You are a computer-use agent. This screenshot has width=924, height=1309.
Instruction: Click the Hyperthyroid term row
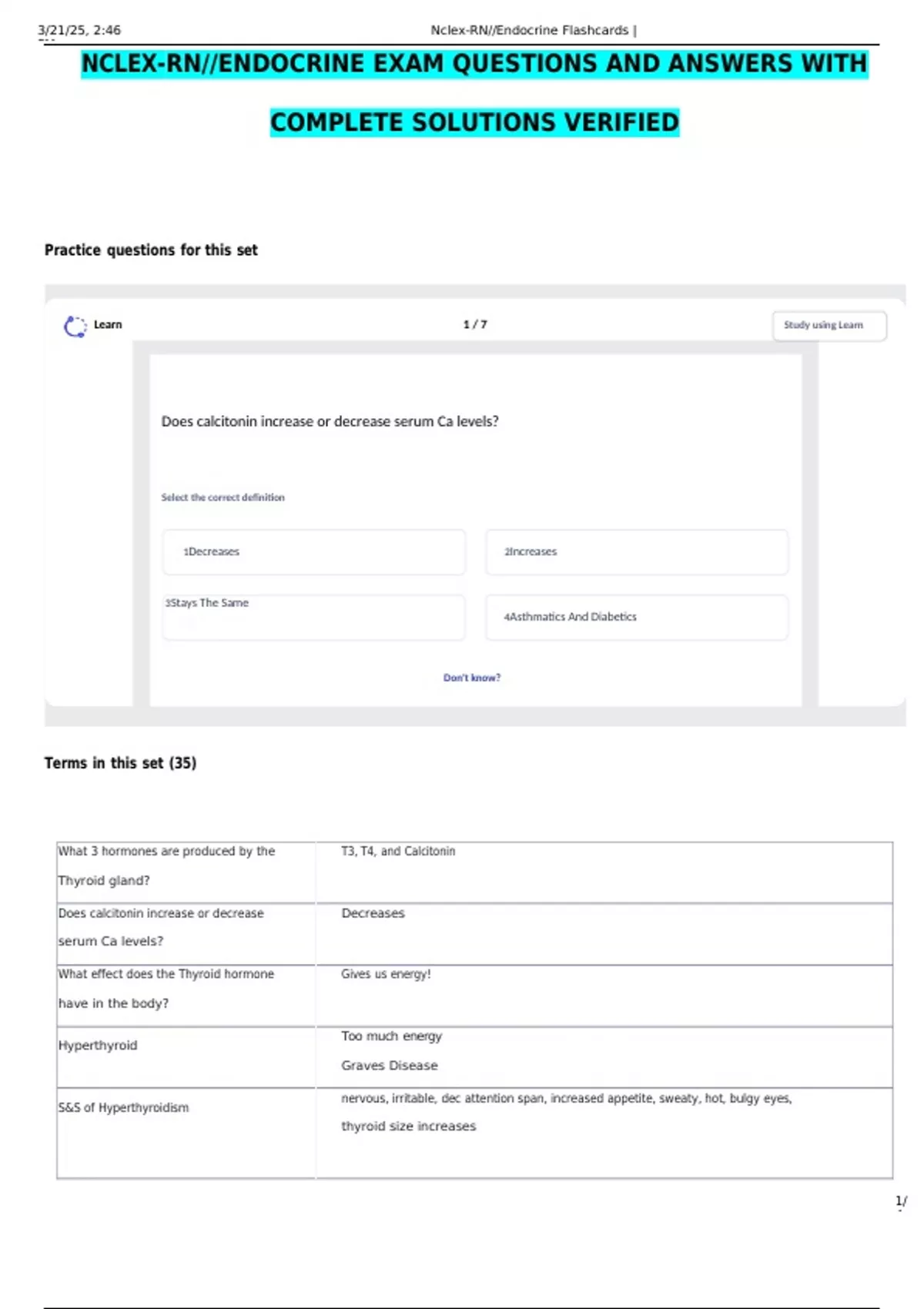tap(98, 1046)
